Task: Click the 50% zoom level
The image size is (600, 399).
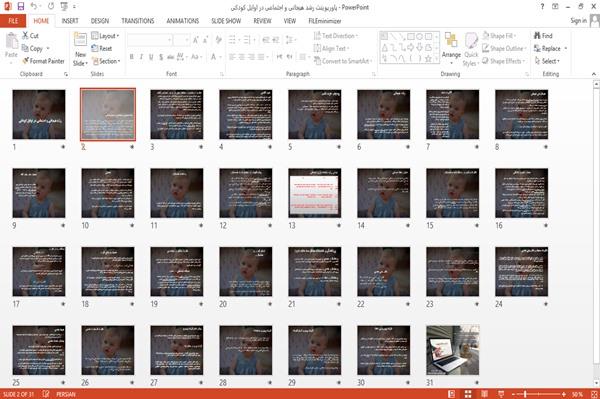Action: pyautogui.click(x=577, y=394)
